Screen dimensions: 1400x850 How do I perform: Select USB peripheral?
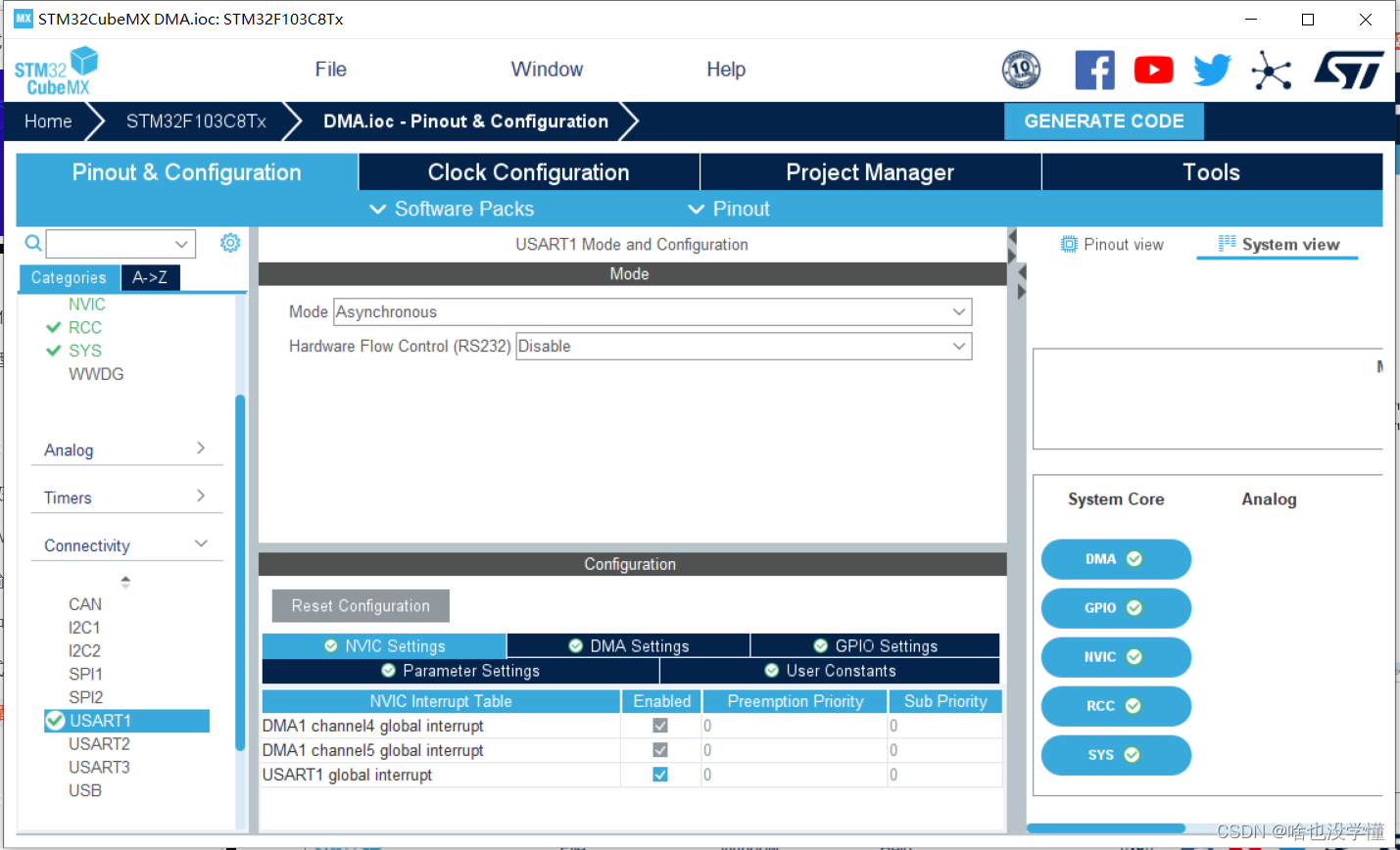coord(85,790)
